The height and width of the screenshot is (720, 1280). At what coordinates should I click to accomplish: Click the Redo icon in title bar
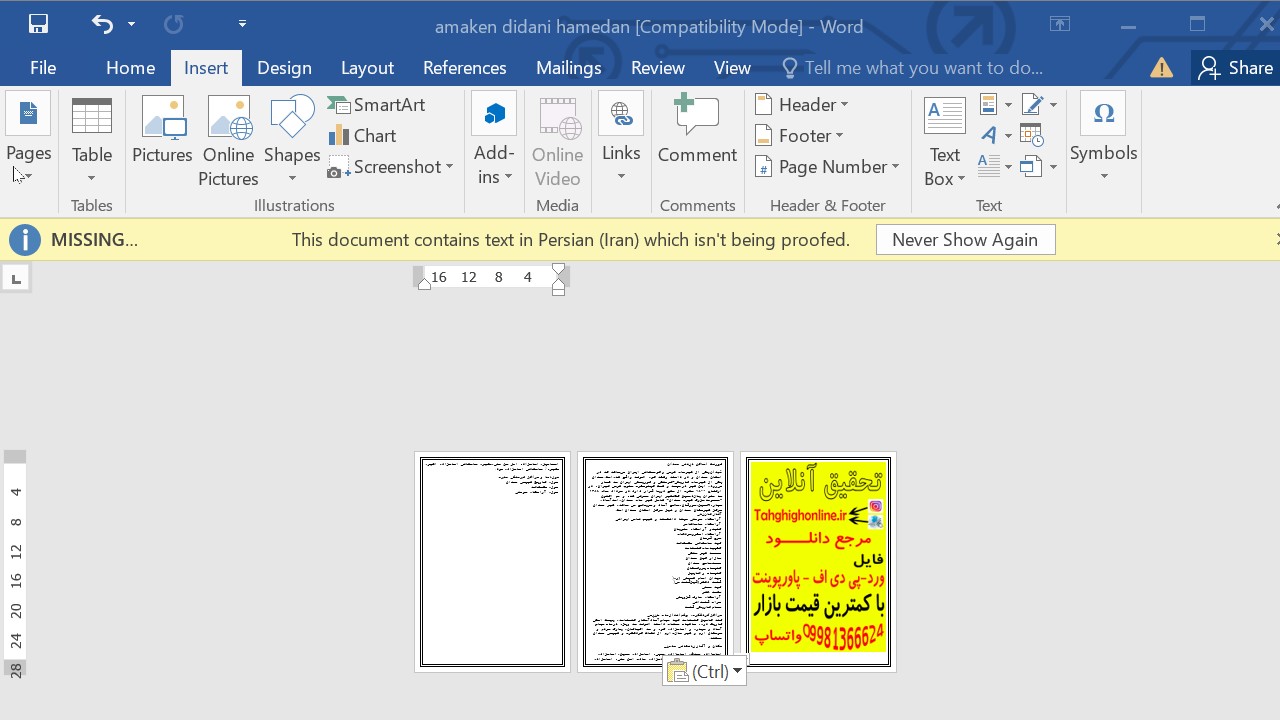click(173, 24)
